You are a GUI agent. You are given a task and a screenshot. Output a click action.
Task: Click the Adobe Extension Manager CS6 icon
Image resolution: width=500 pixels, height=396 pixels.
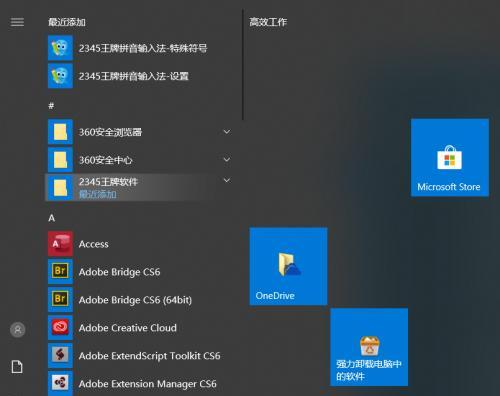click(x=60, y=383)
